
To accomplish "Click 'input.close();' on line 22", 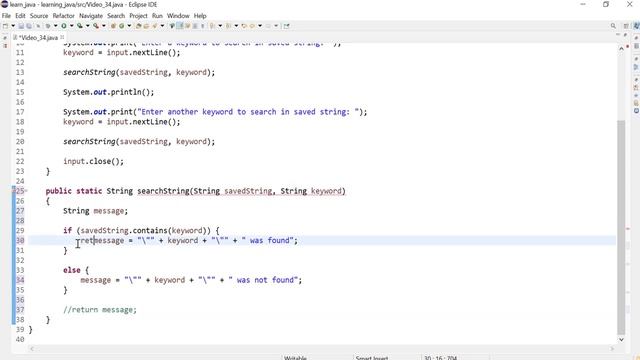I will (x=93, y=161).
